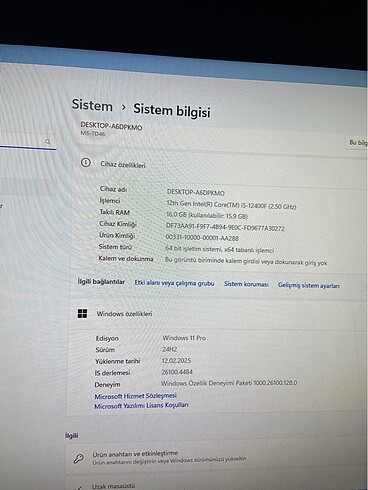Click the Sürüm value 24H2

point(169,349)
